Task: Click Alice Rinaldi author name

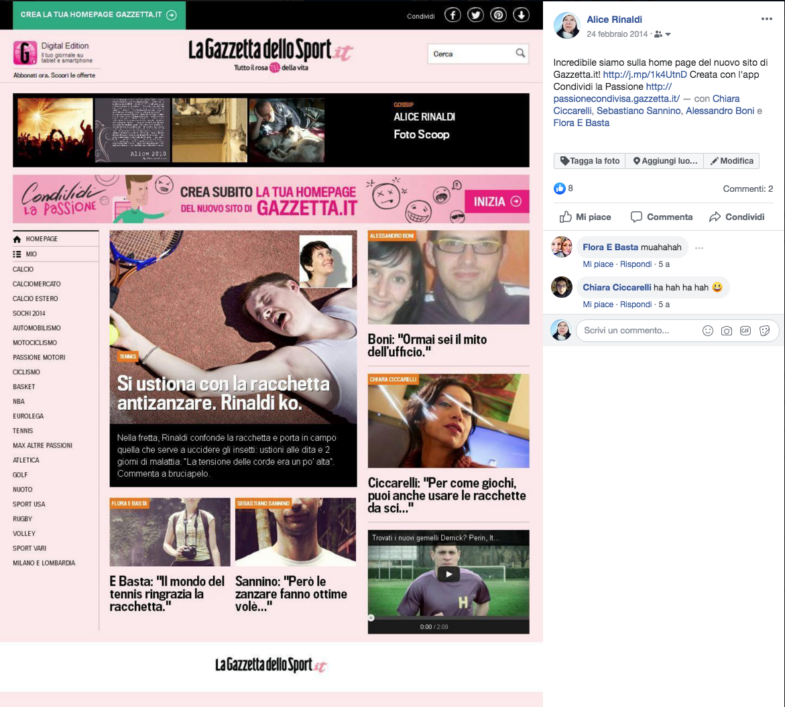Action: (x=614, y=20)
